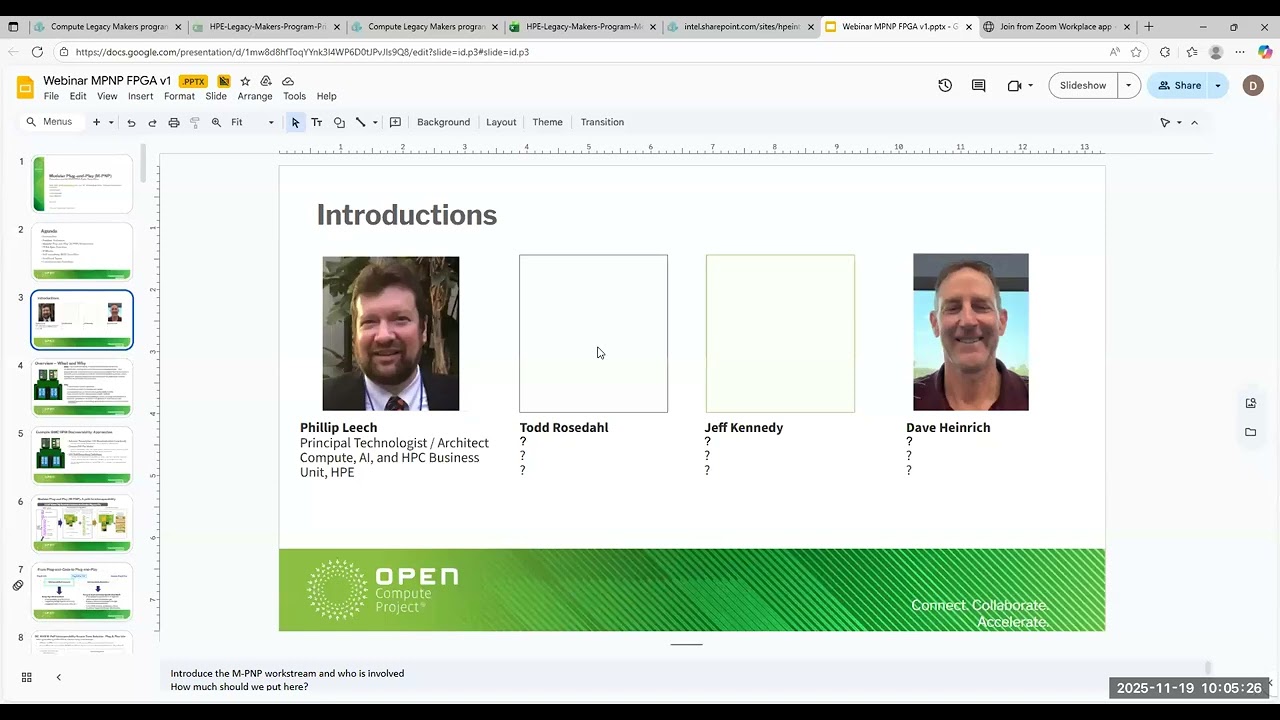The width and height of the screenshot is (1280, 720).
Task: Expand the Line tool dropdown arrow
Action: (x=375, y=122)
